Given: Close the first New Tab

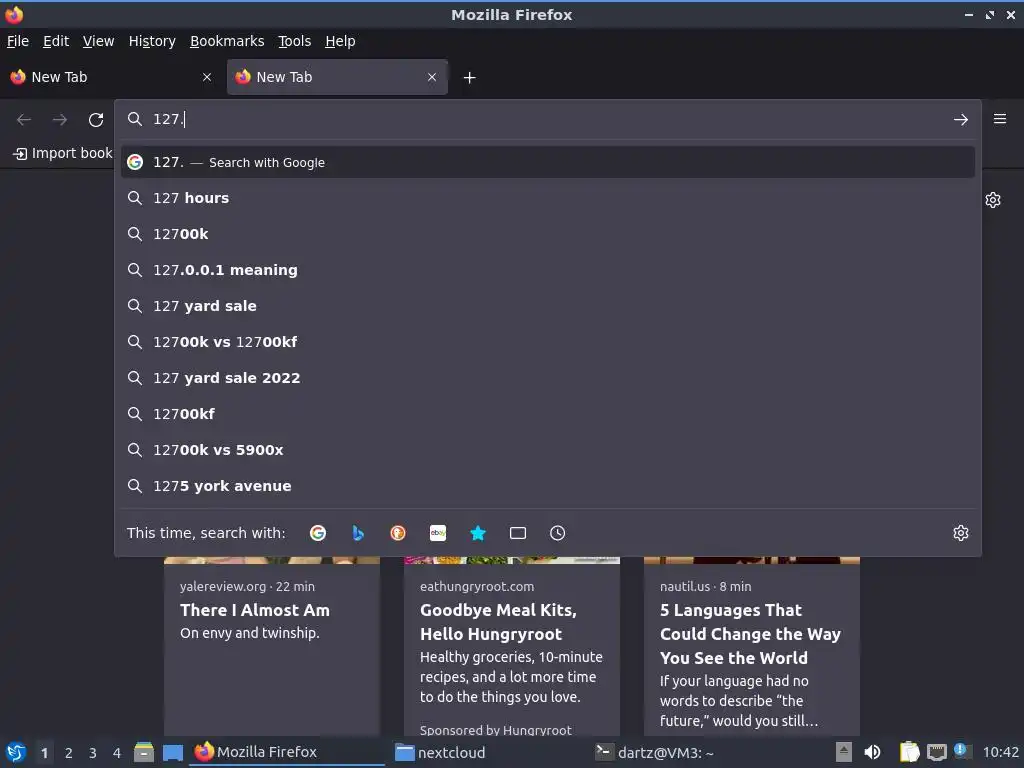Looking at the screenshot, I should (x=207, y=77).
